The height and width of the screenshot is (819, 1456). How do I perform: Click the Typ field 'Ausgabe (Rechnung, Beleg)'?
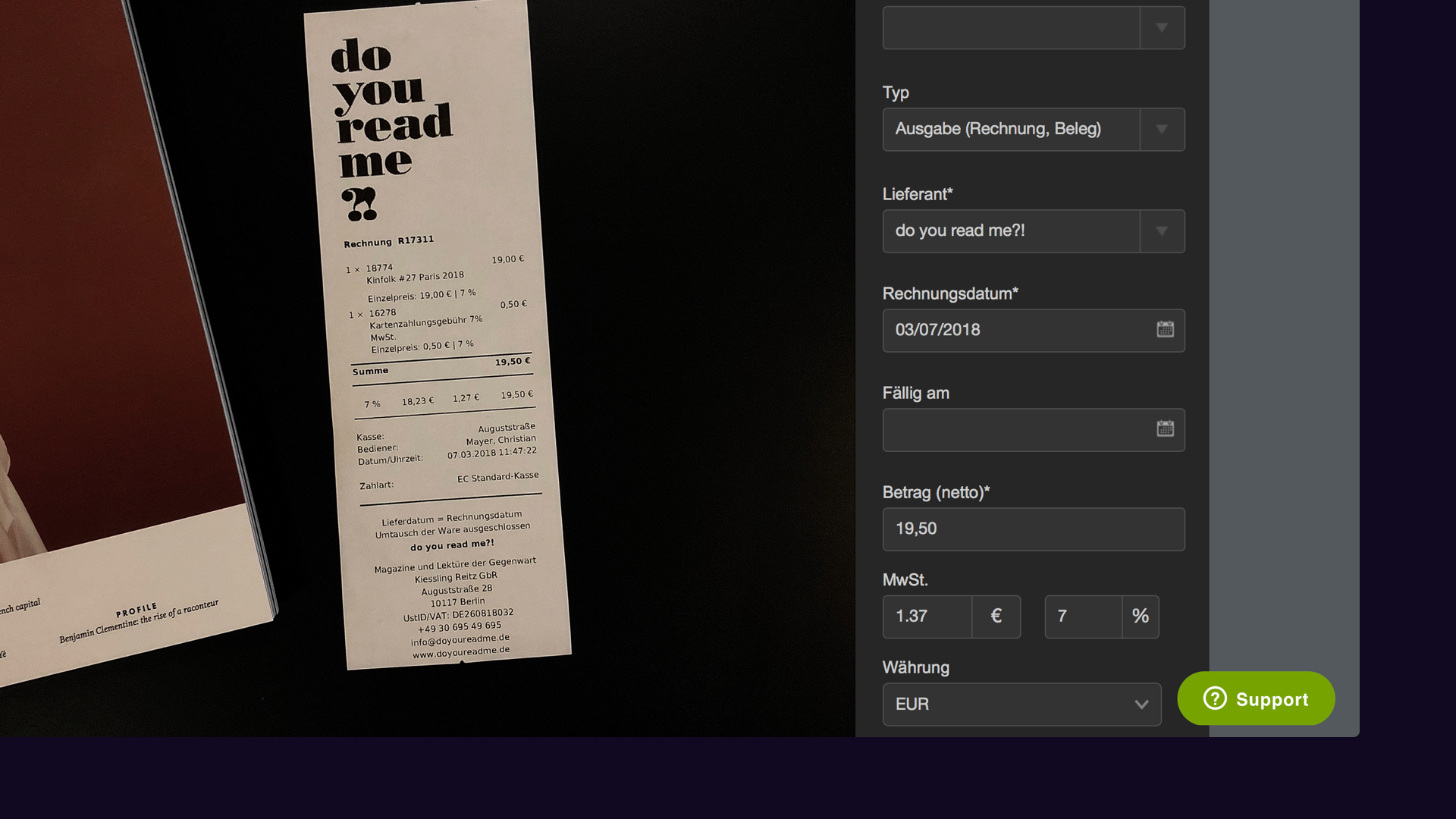pos(1011,130)
